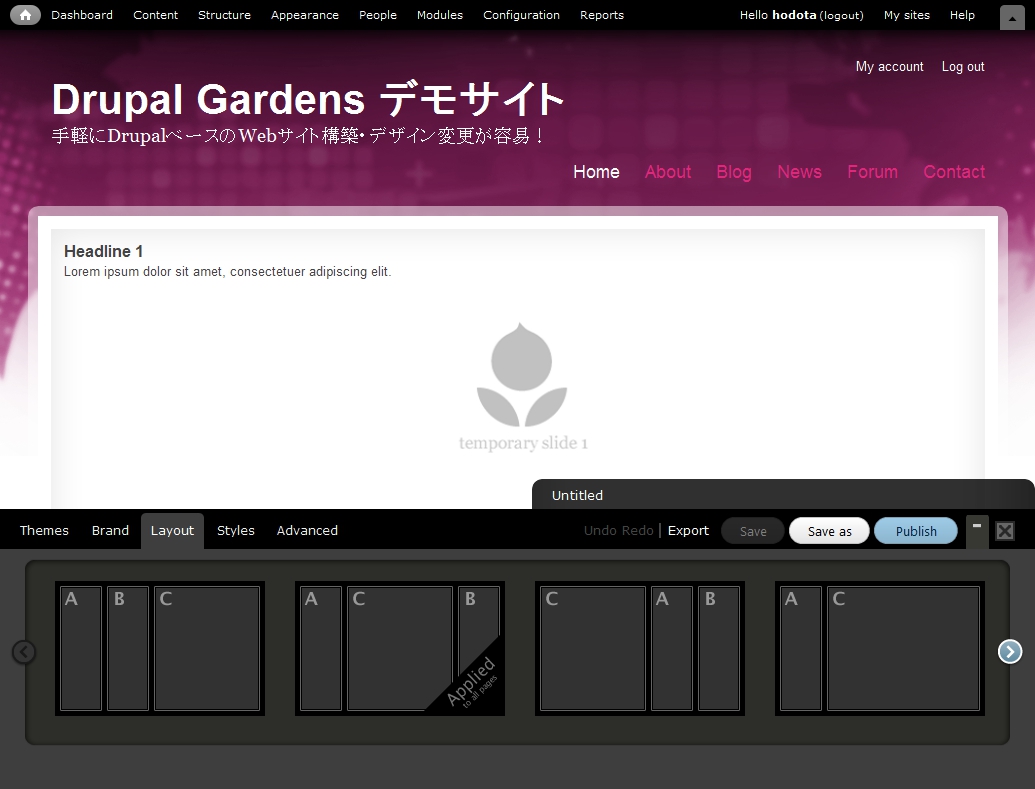Select the applied A-C-B layout thumbnail
Screen dimensions: 1035x789
[x=400, y=648]
